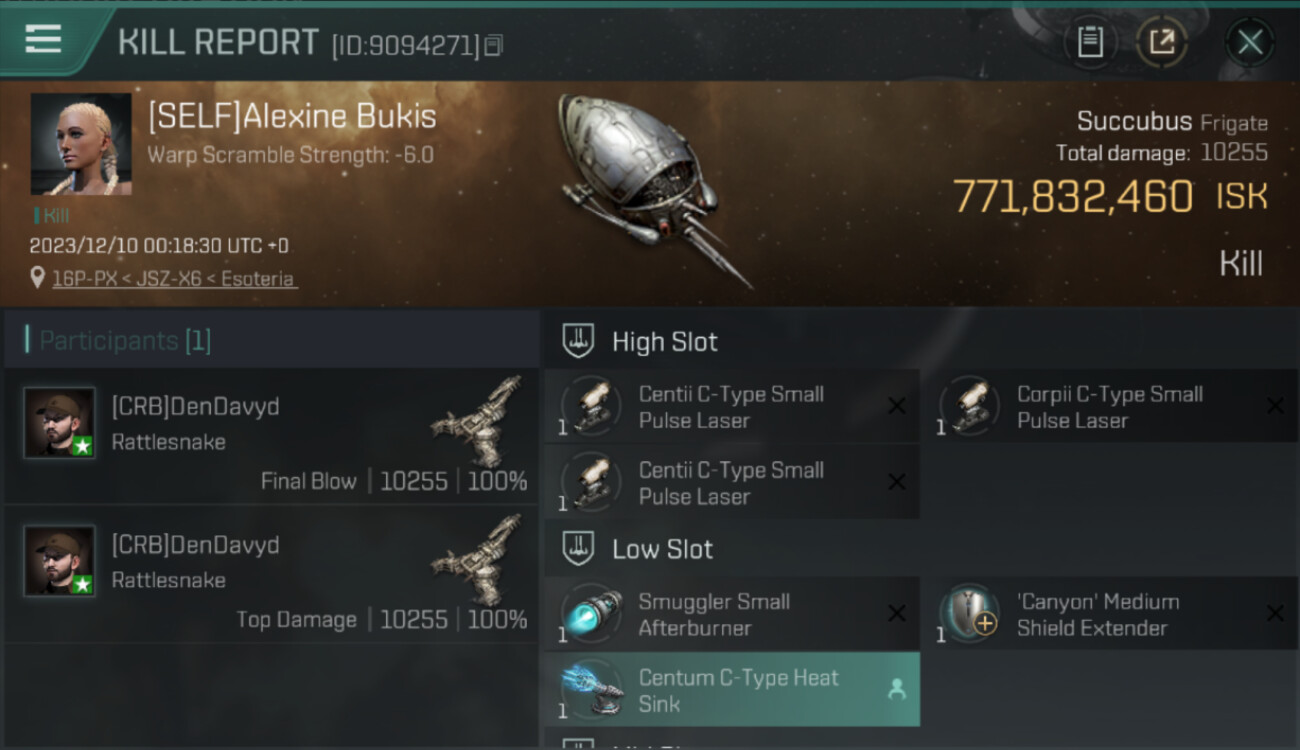Click DenDavyd Final Blow portrait
Image resolution: width=1300 pixels, height=750 pixels.
pos(60,423)
